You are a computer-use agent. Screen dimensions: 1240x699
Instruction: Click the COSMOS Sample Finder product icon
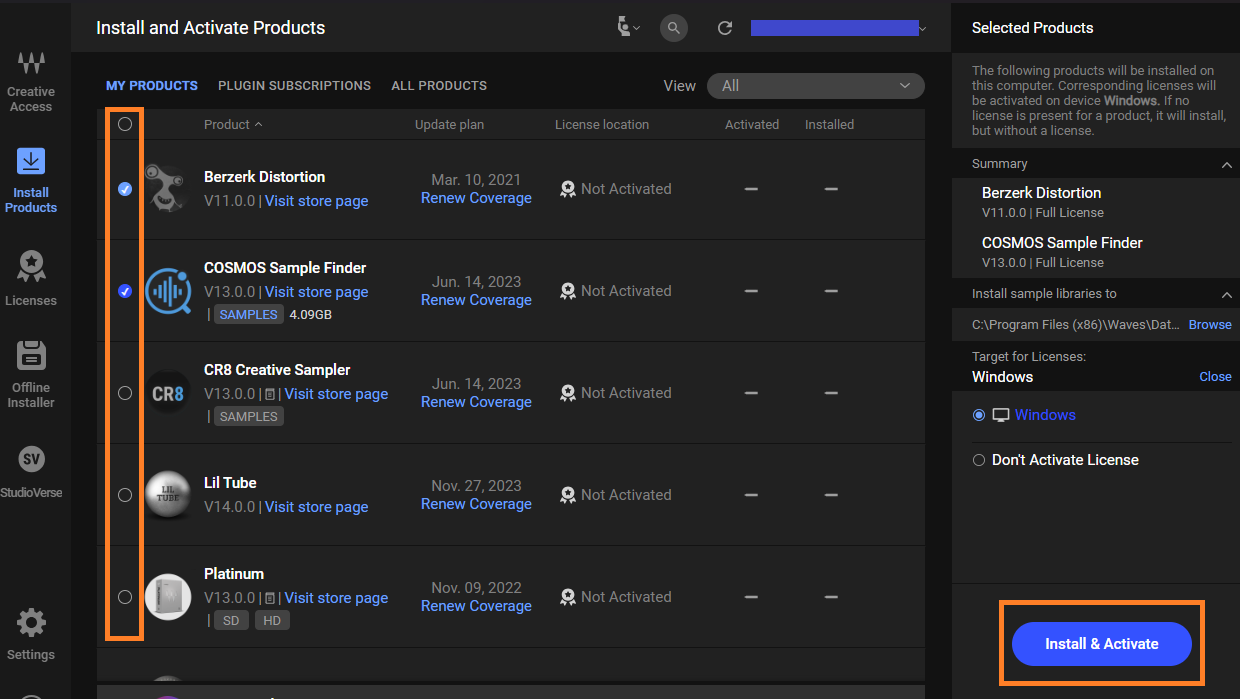tap(168, 291)
